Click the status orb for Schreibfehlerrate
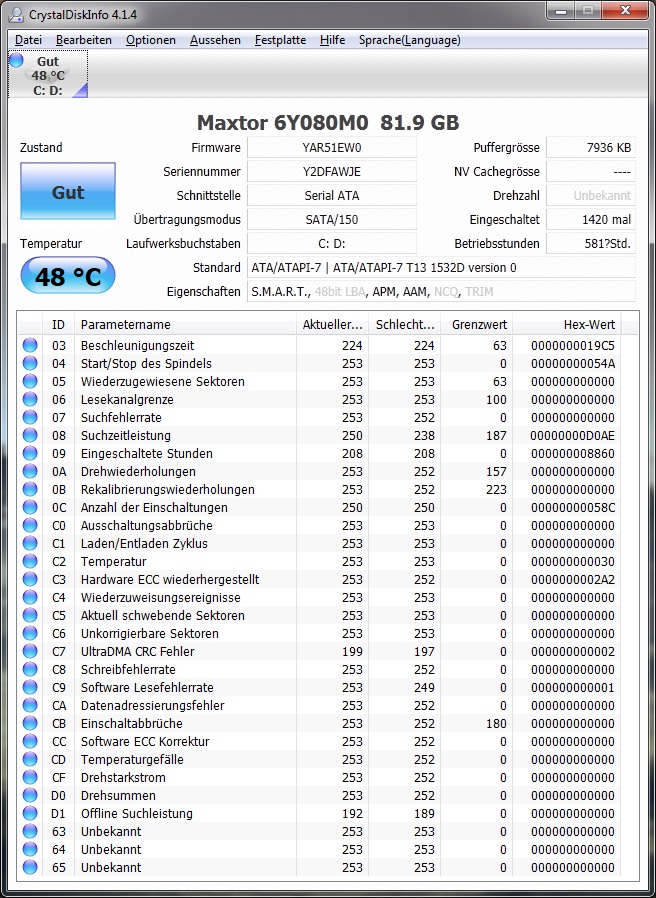 [30, 669]
